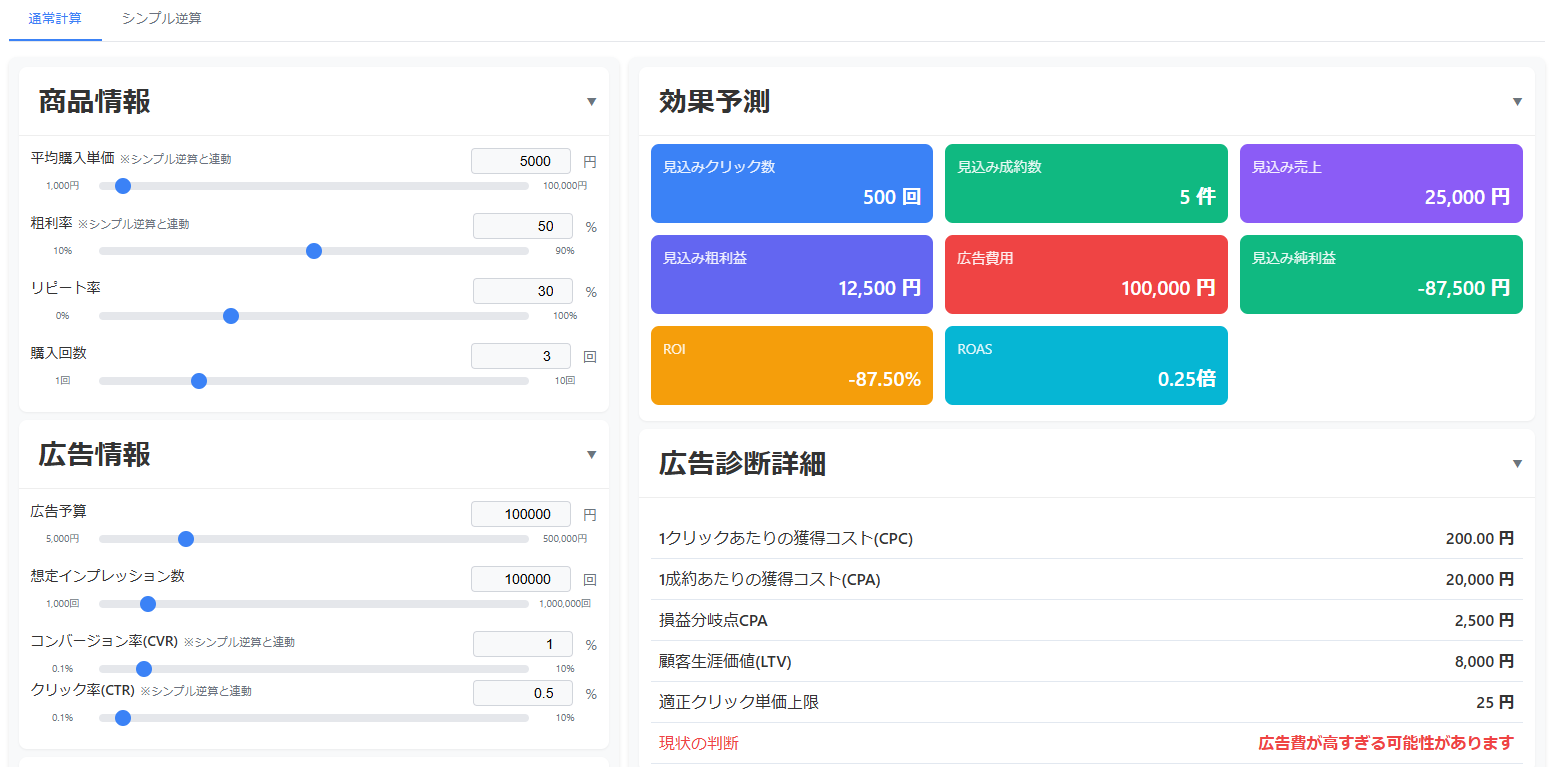Click the リピート率 input box
Screen dimensions: 1556x767
coord(522,291)
